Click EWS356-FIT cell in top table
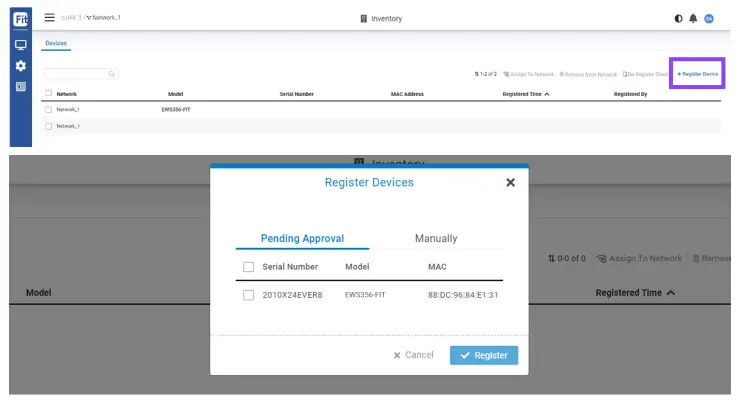 [x=176, y=109]
